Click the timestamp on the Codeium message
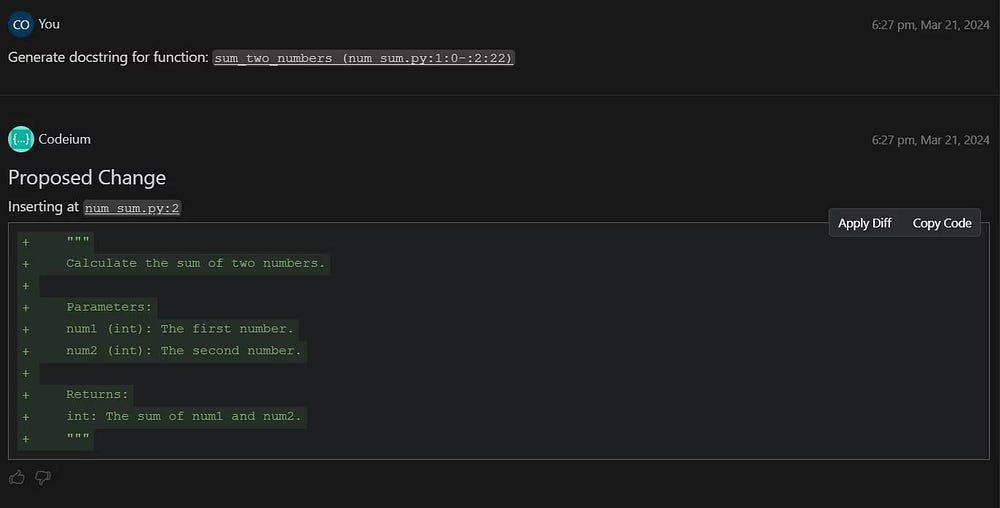 click(930, 140)
